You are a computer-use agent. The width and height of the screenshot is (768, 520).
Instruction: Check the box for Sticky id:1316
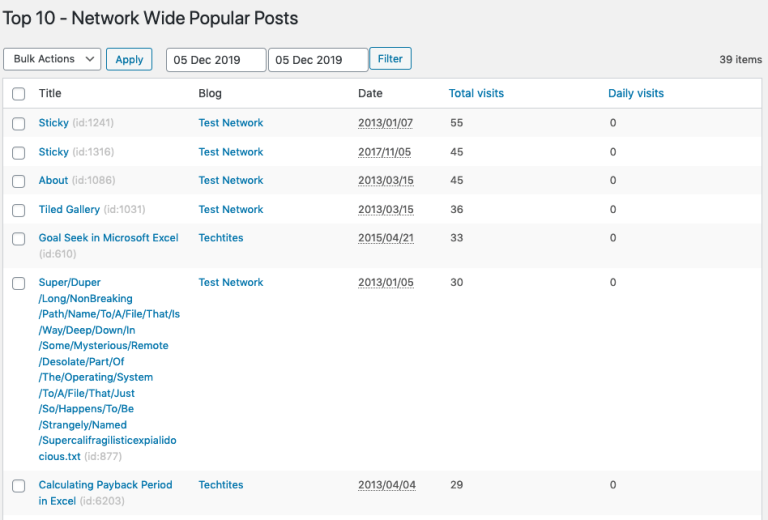(x=19, y=153)
